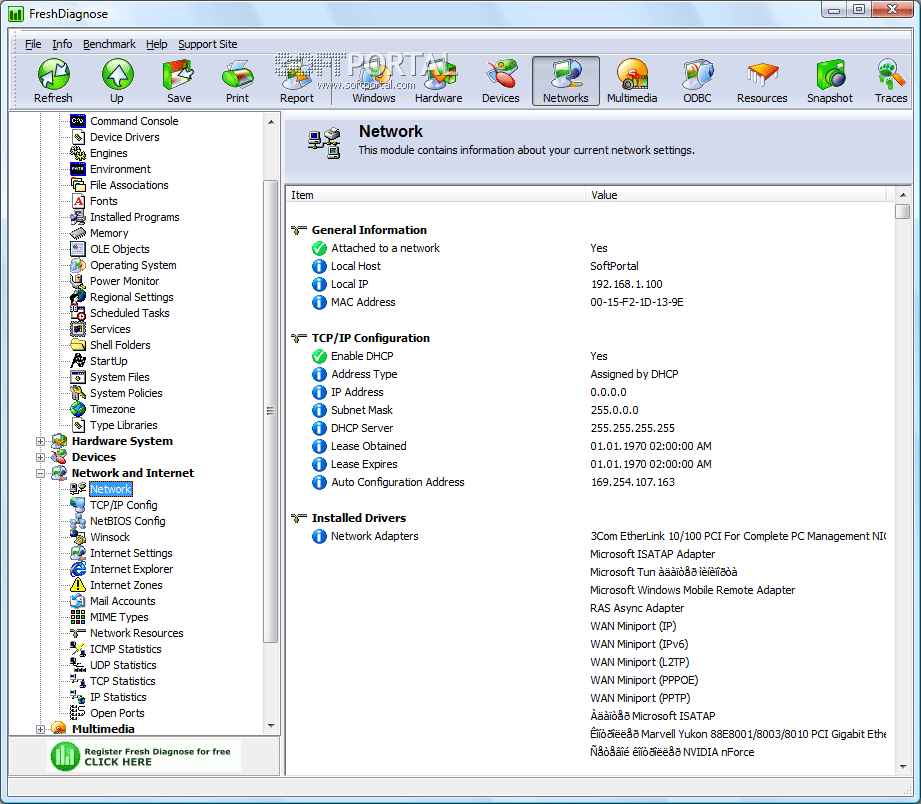Open Internet Zones tree entry

(x=116, y=585)
